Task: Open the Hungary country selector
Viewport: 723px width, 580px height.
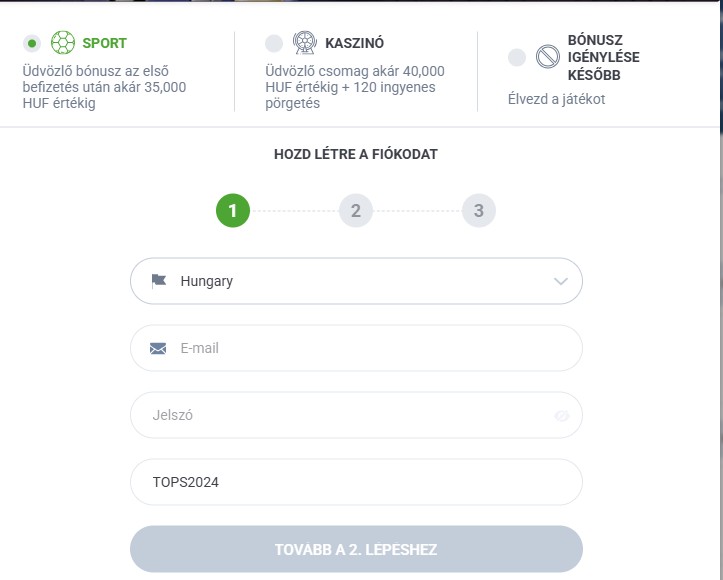Action: point(356,281)
